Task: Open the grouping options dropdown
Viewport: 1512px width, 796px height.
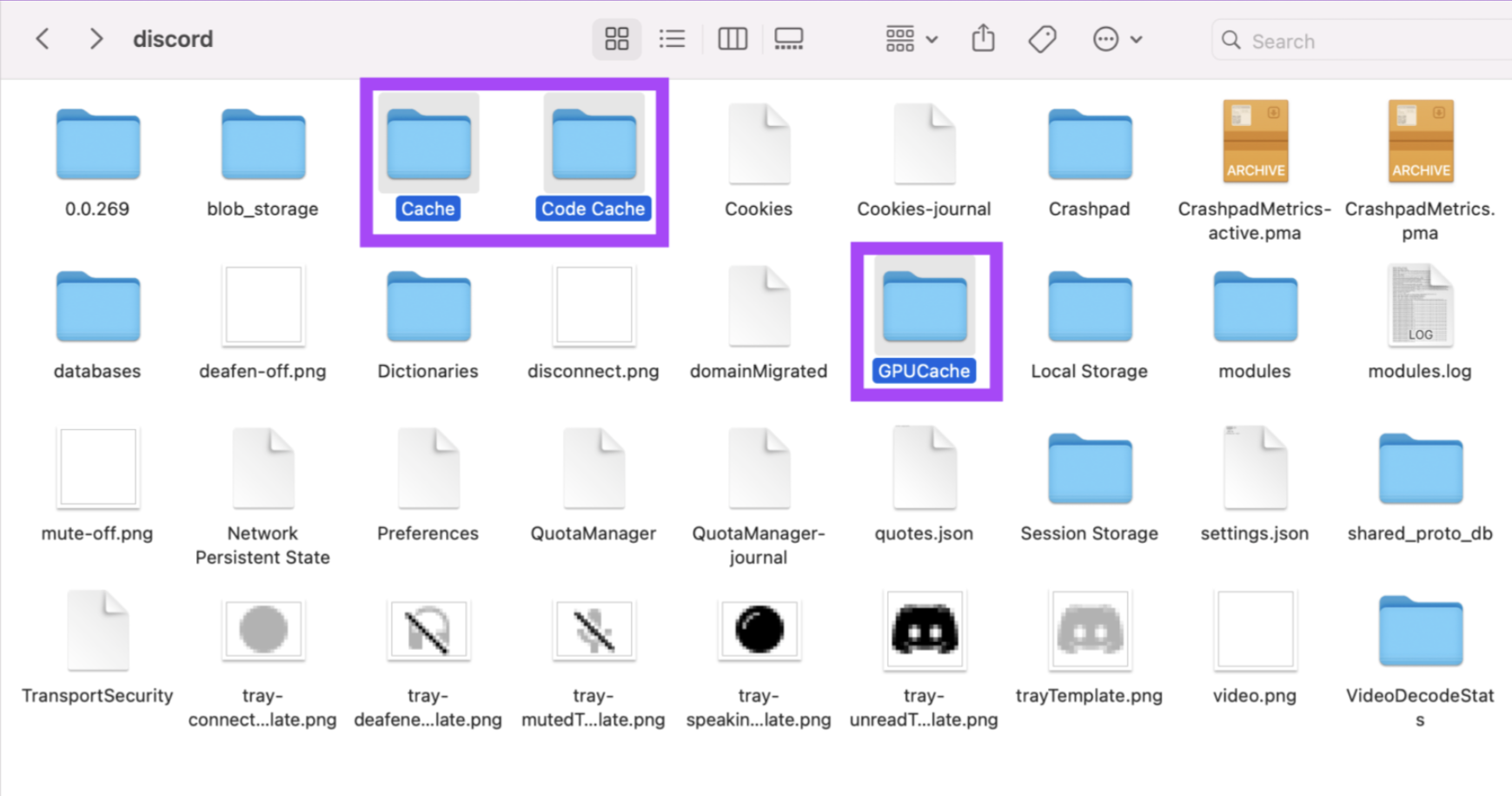Action: click(909, 39)
